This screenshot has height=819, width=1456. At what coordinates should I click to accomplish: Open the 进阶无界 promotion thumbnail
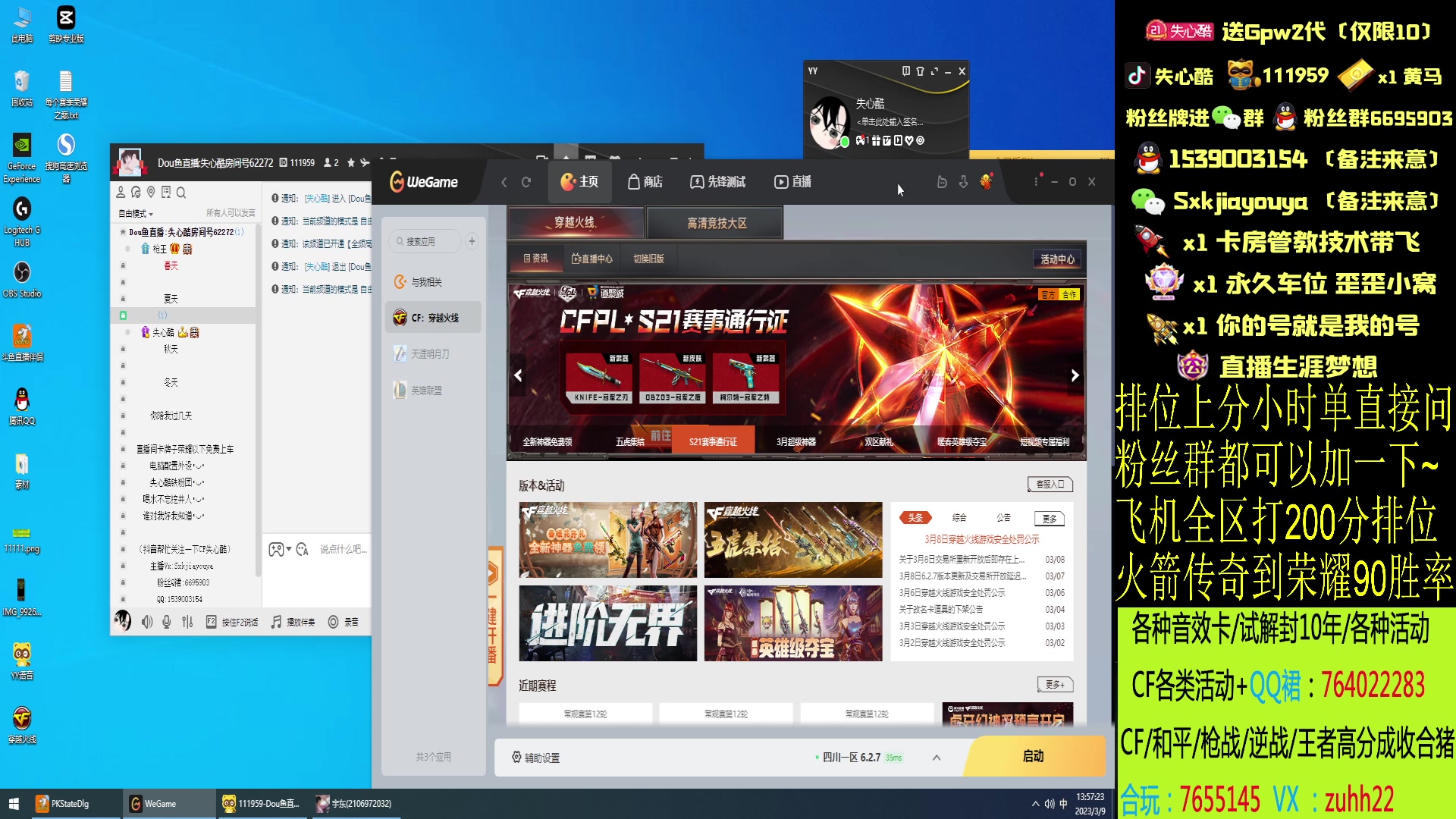608,623
